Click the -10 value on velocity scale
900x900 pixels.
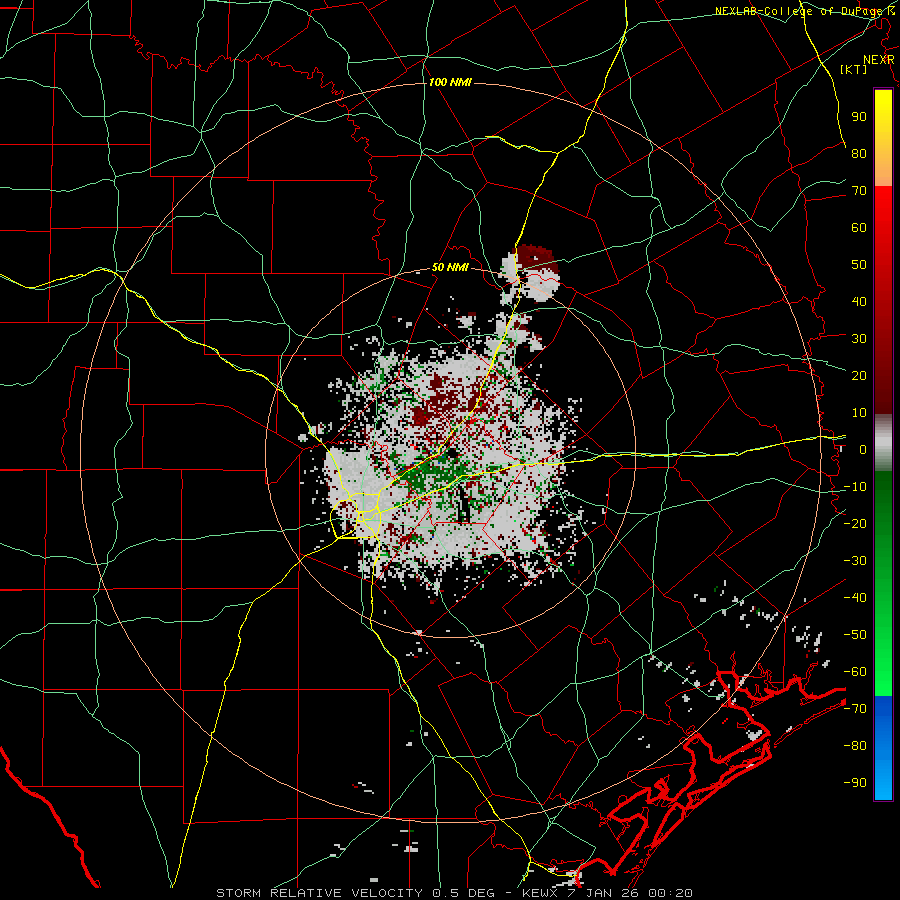[x=855, y=487]
